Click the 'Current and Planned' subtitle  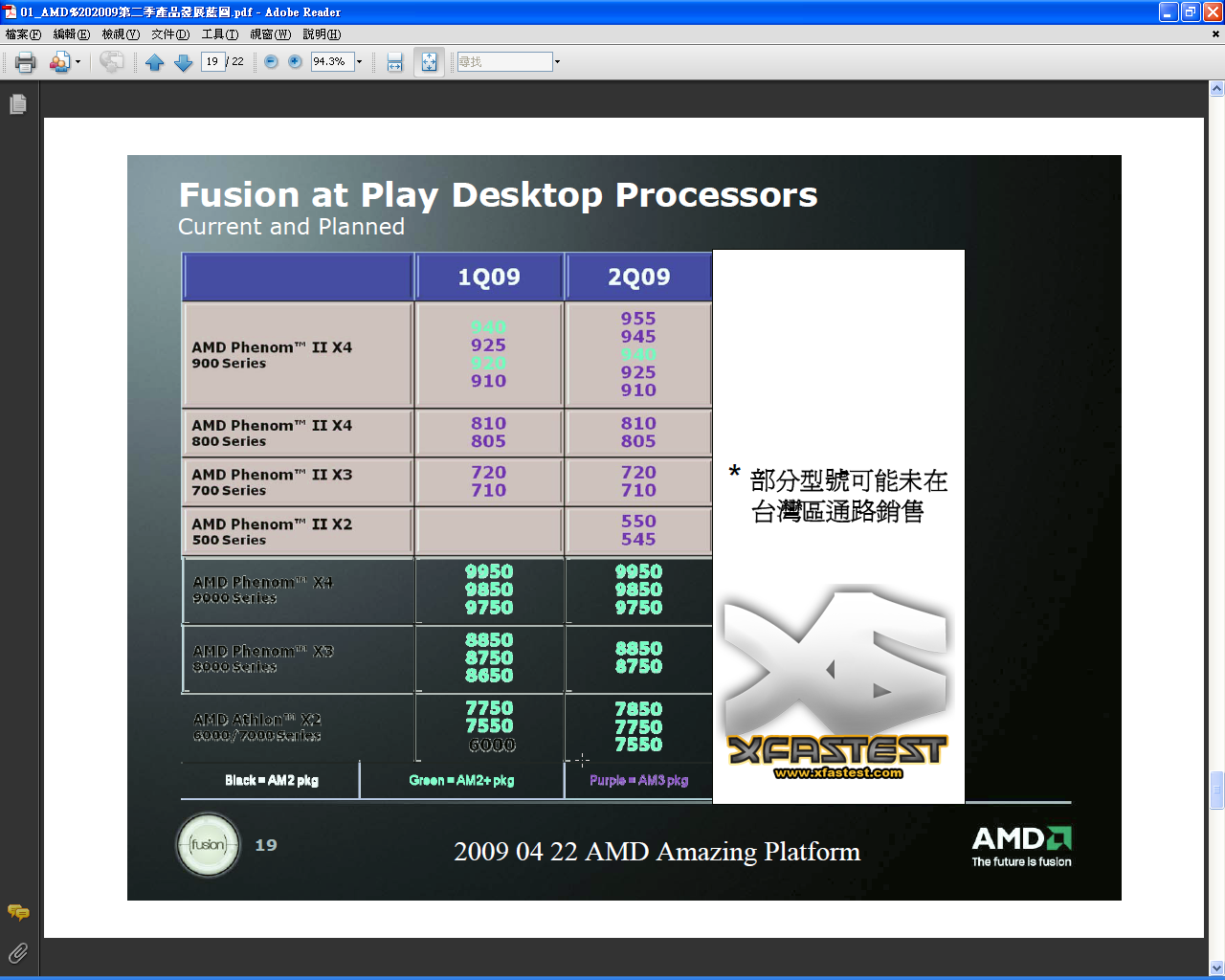(x=291, y=227)
